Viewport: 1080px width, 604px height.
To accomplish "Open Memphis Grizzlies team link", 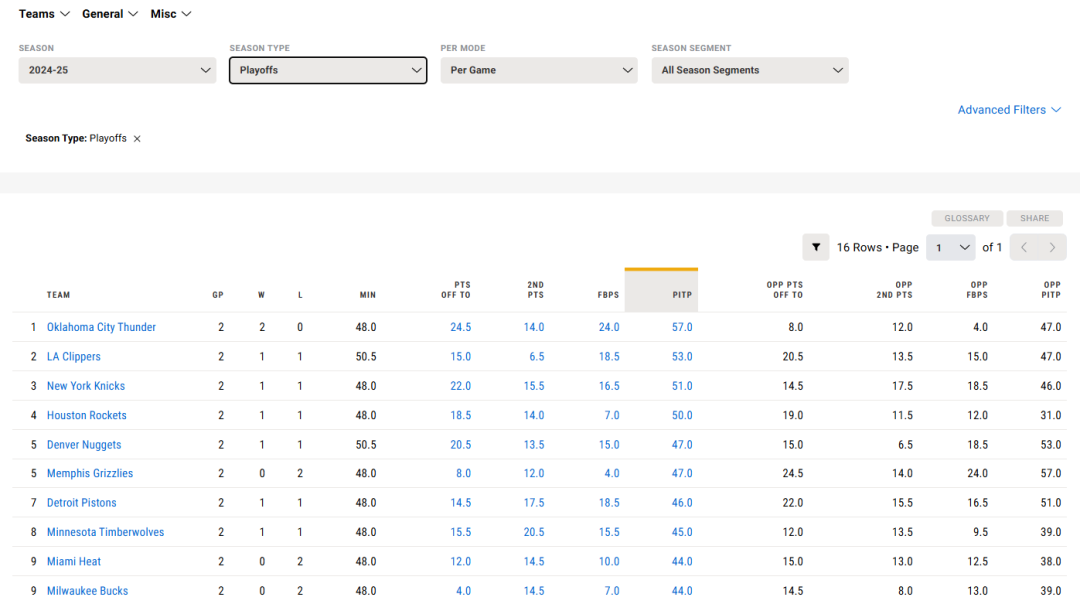I will pyautogui.click(x=90, y=473).
